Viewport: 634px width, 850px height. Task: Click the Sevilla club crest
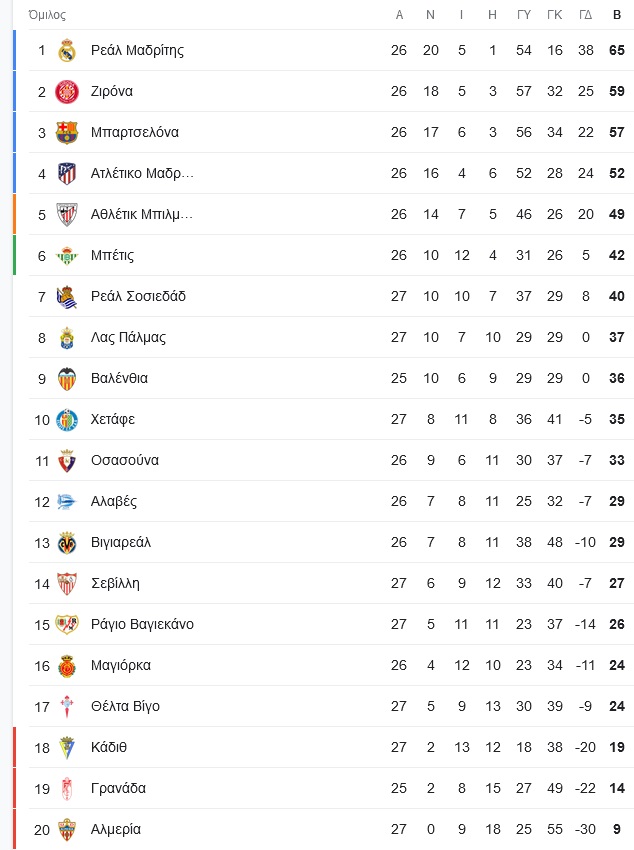point(67,583)
